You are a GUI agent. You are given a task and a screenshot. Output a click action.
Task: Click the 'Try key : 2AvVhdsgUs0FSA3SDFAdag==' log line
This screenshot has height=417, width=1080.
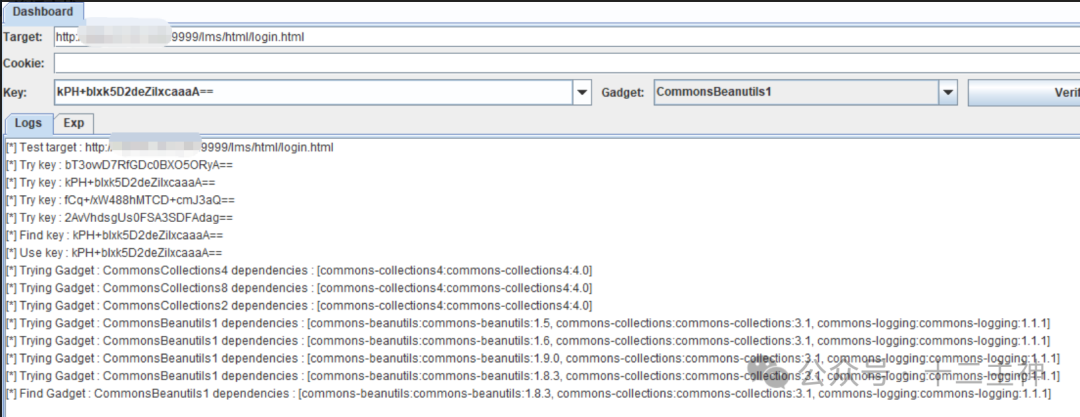120,217
